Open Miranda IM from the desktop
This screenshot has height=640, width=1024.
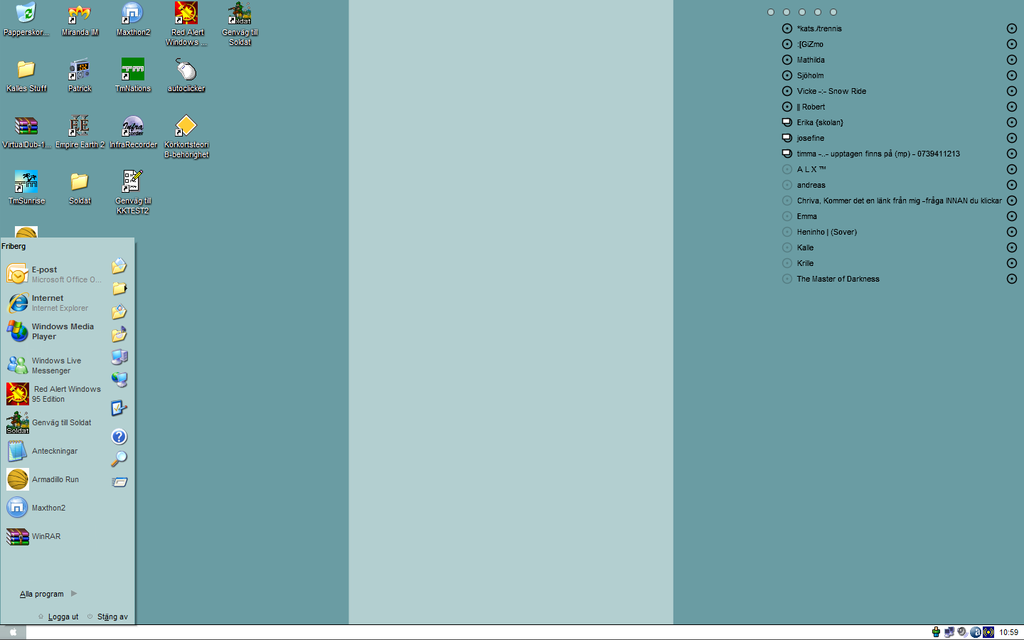78,18
